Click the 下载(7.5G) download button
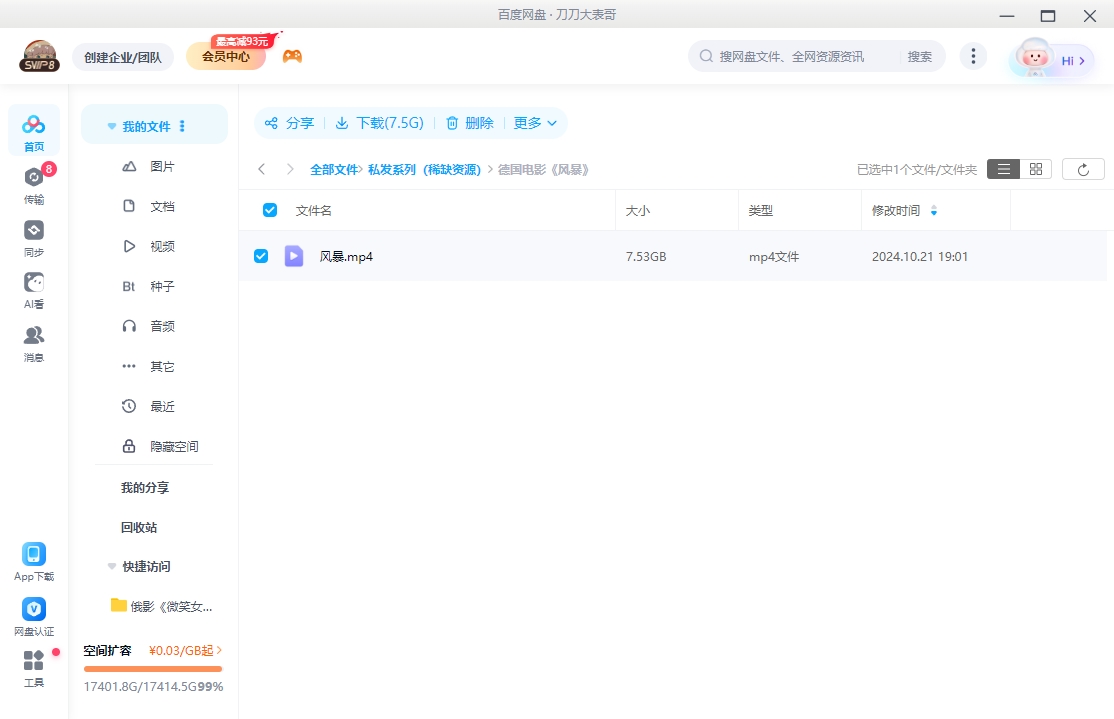This screenshot has width=1114, height=719. [379, 123]
